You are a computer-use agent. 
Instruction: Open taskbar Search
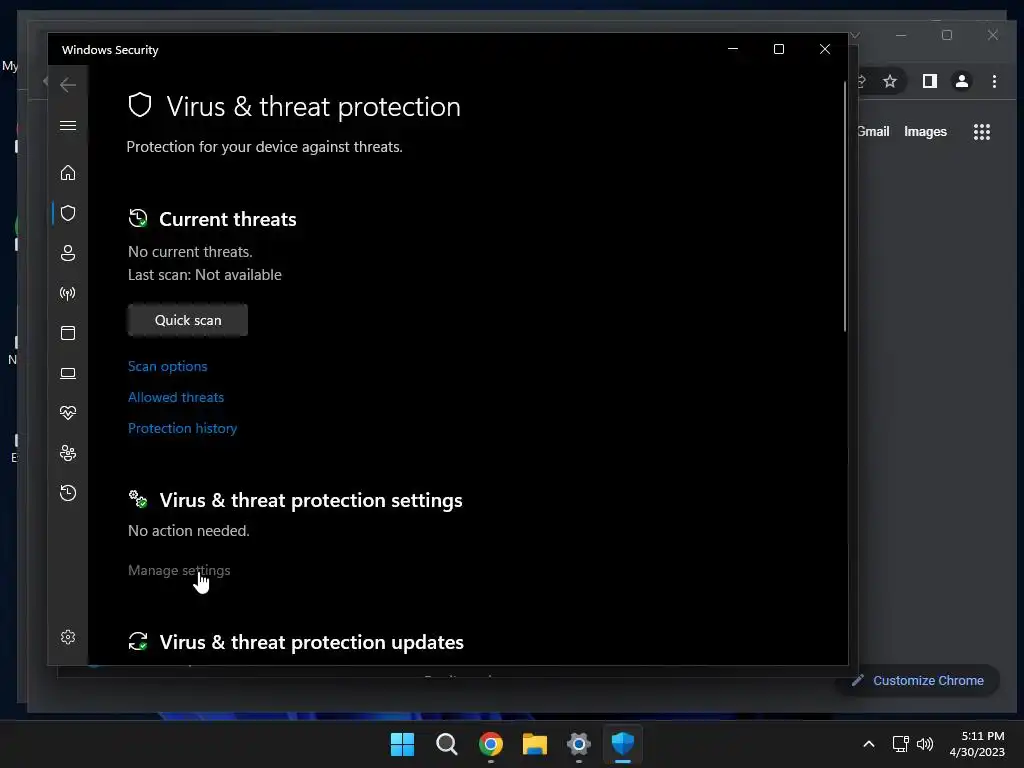(447, 744)
